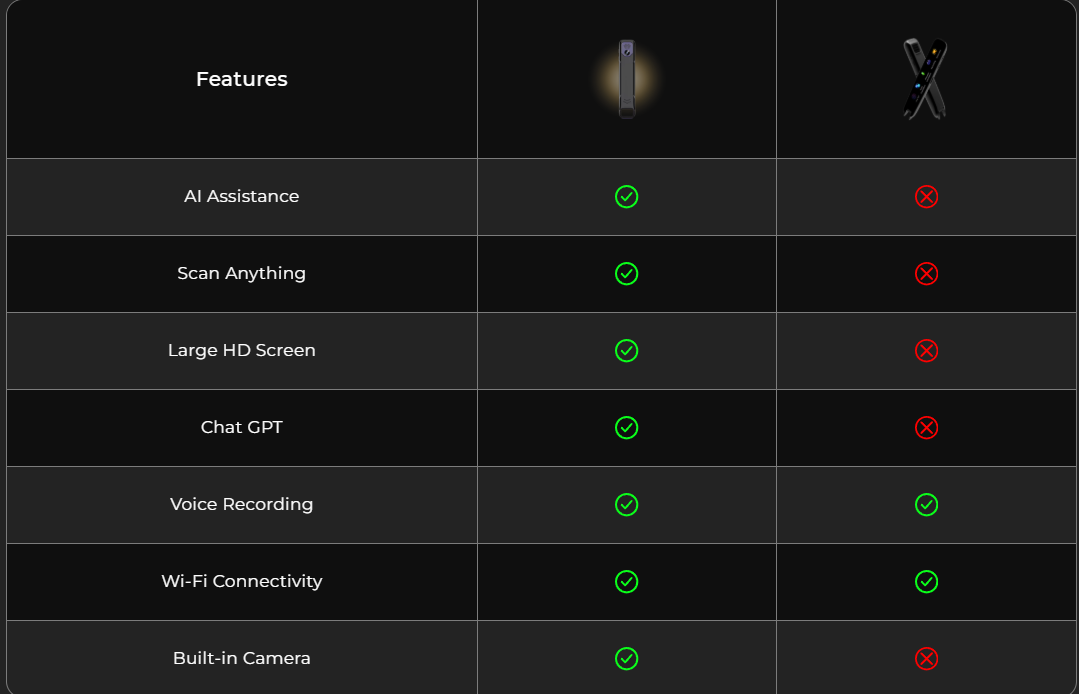Screen dimensions: 1079x694
Task: Click the second product's Wi-Fi Connectivity check
Action: point(926,582)
